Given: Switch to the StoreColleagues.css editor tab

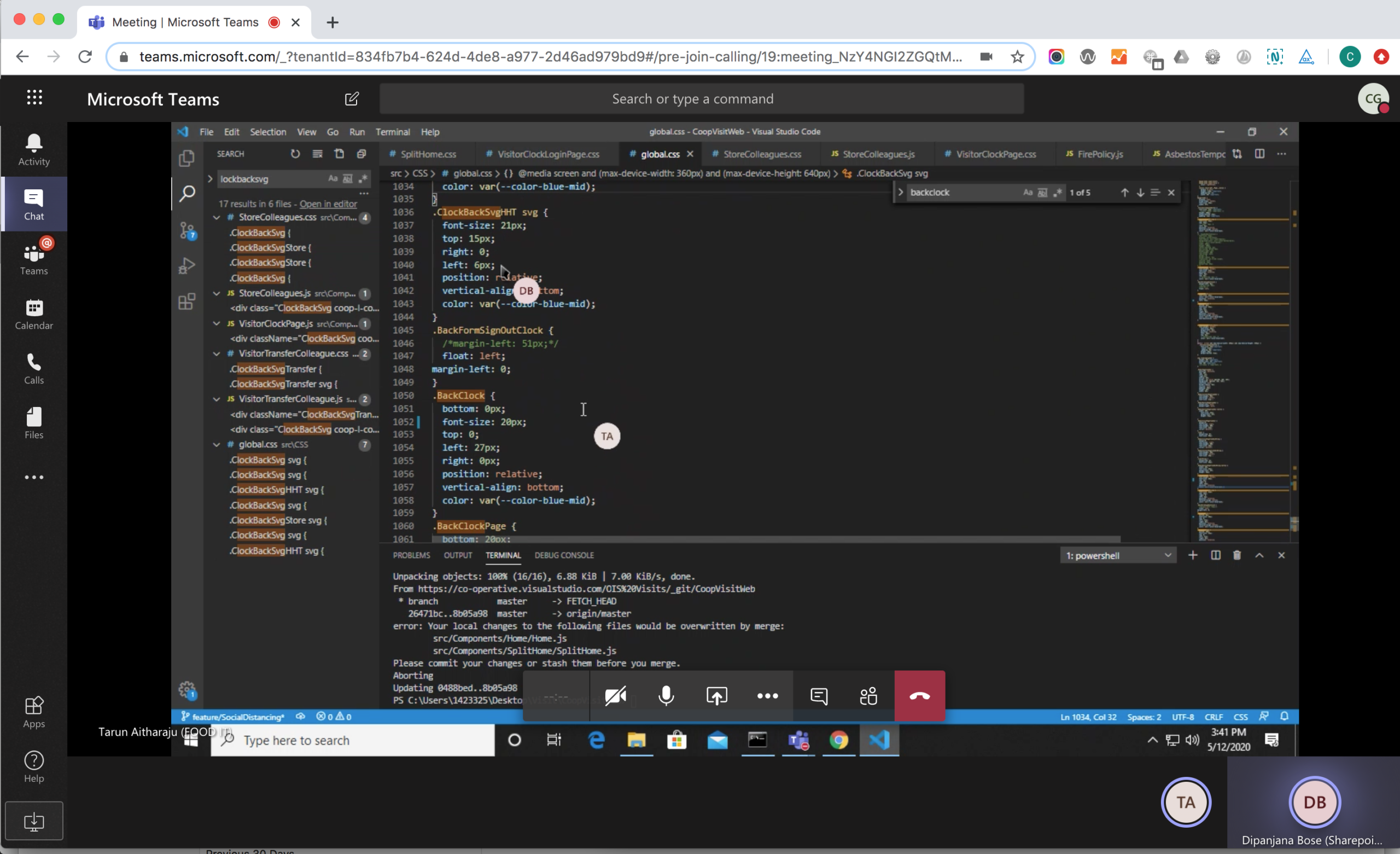Looking at the screenshot, I should pyautogui.click(x=761, y=154).
